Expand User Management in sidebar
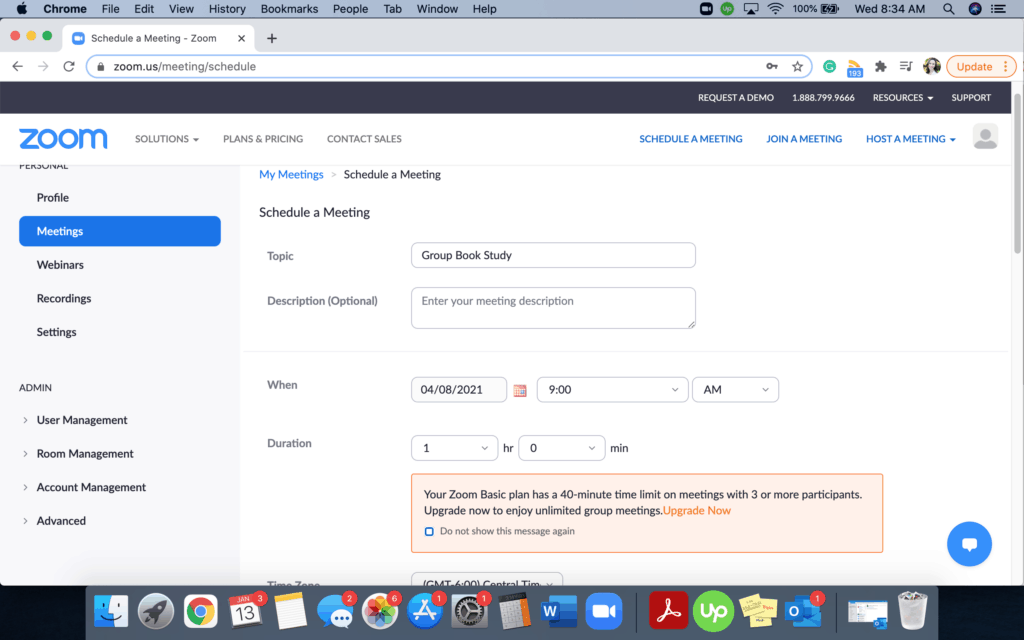Image resolution: width=1024 pixels, height=640 pixels. [x=82, y=420]
